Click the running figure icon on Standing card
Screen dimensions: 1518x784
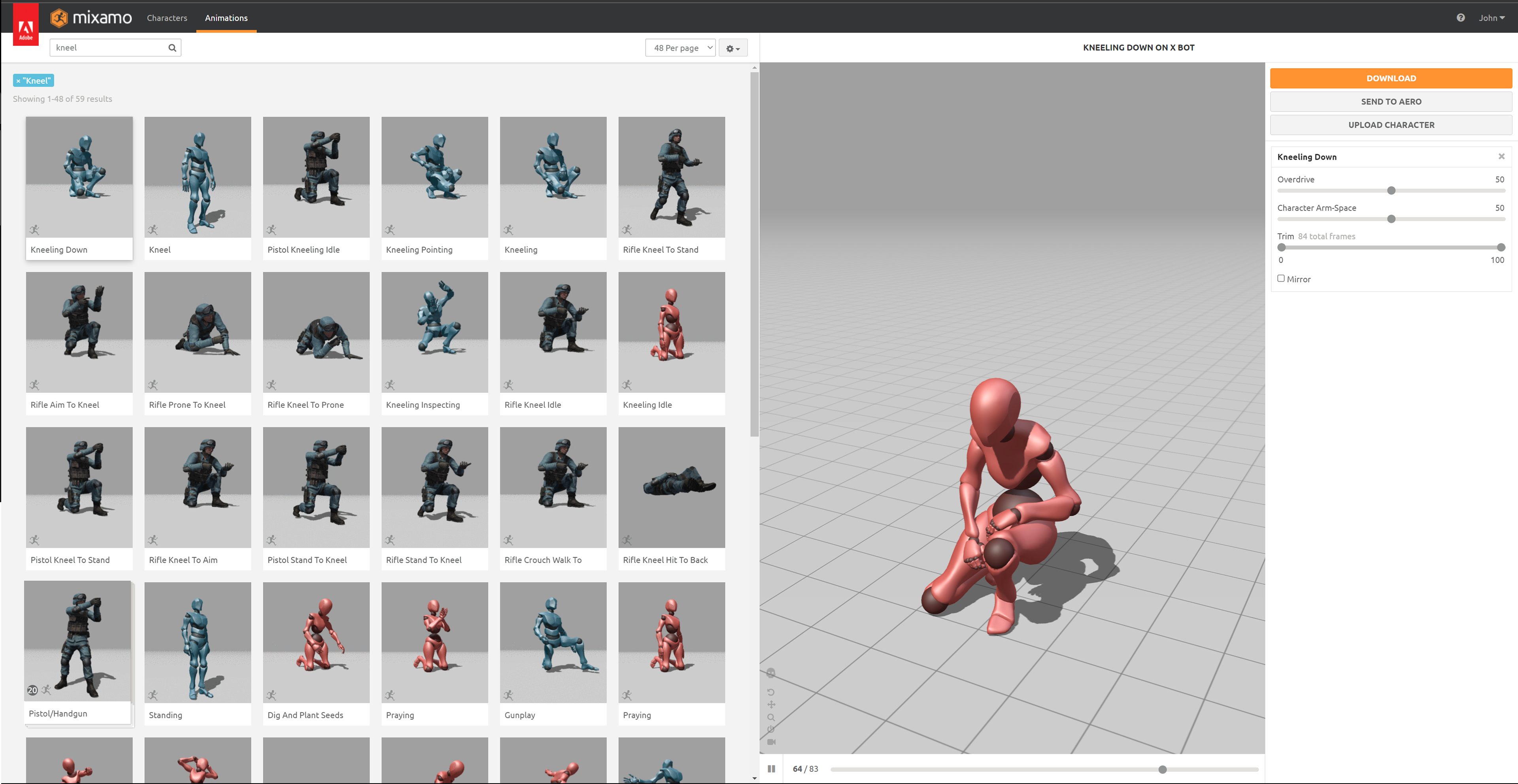[x=153, y=695]
